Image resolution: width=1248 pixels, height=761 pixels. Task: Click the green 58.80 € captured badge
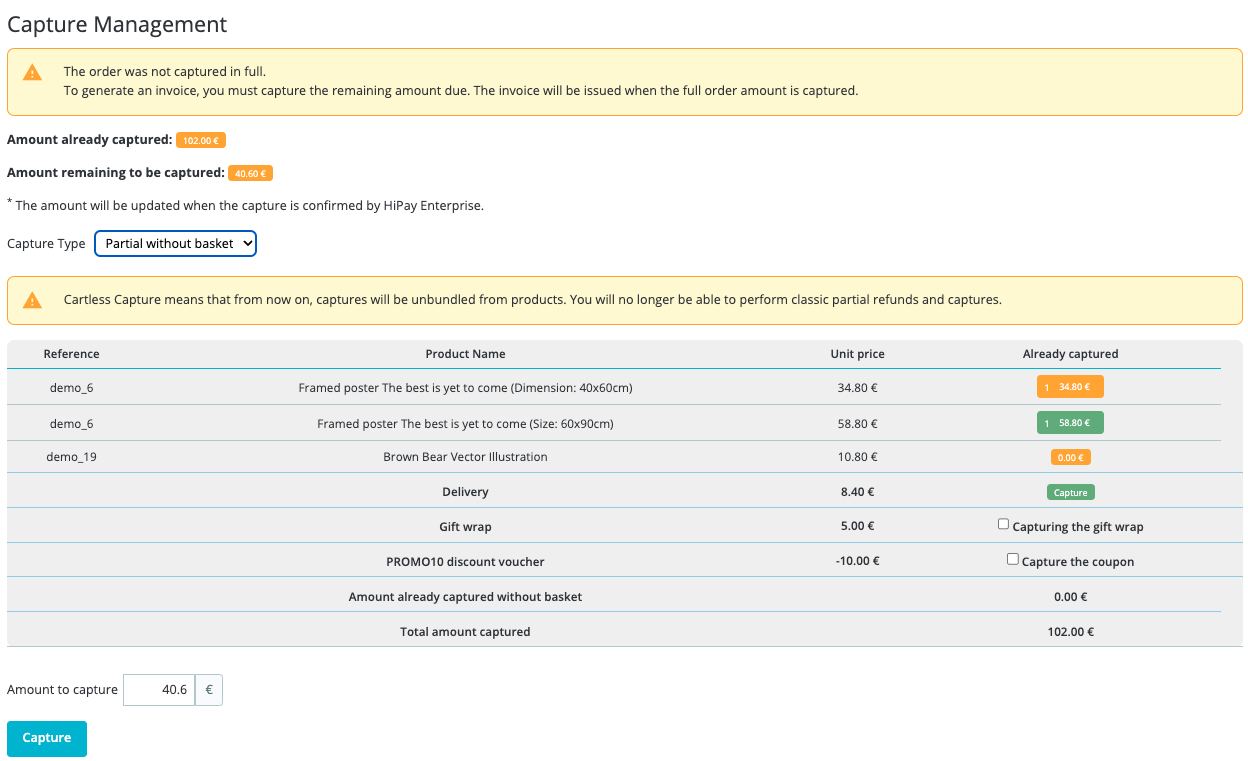point(1070,423)
